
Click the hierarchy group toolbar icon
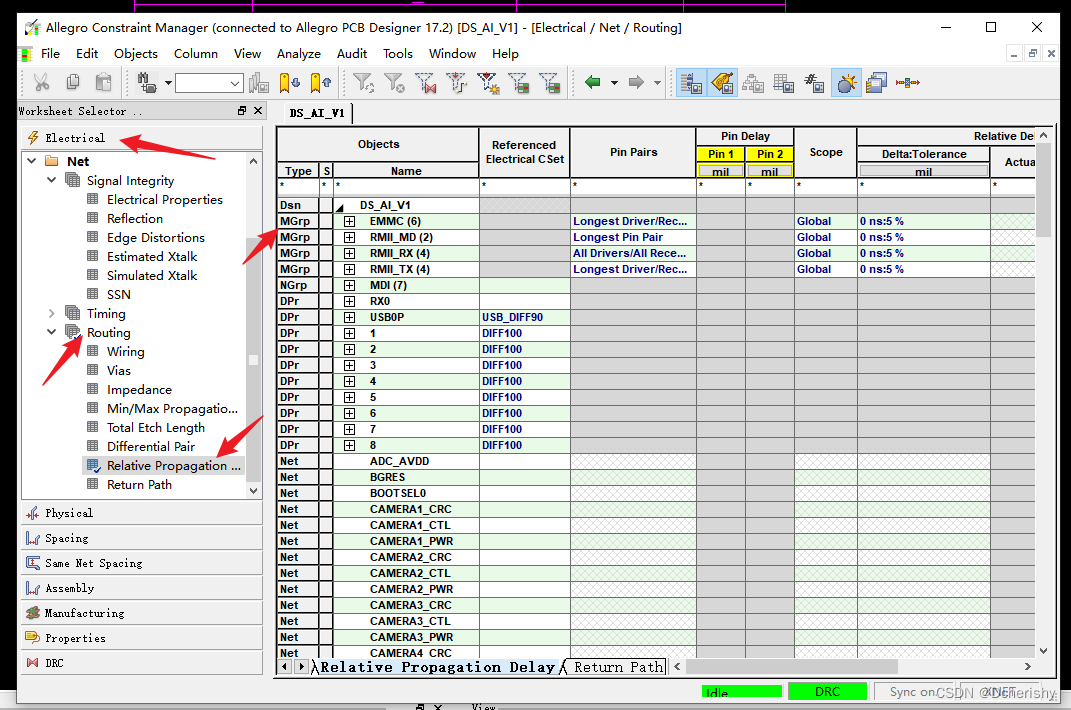[753, 83]
